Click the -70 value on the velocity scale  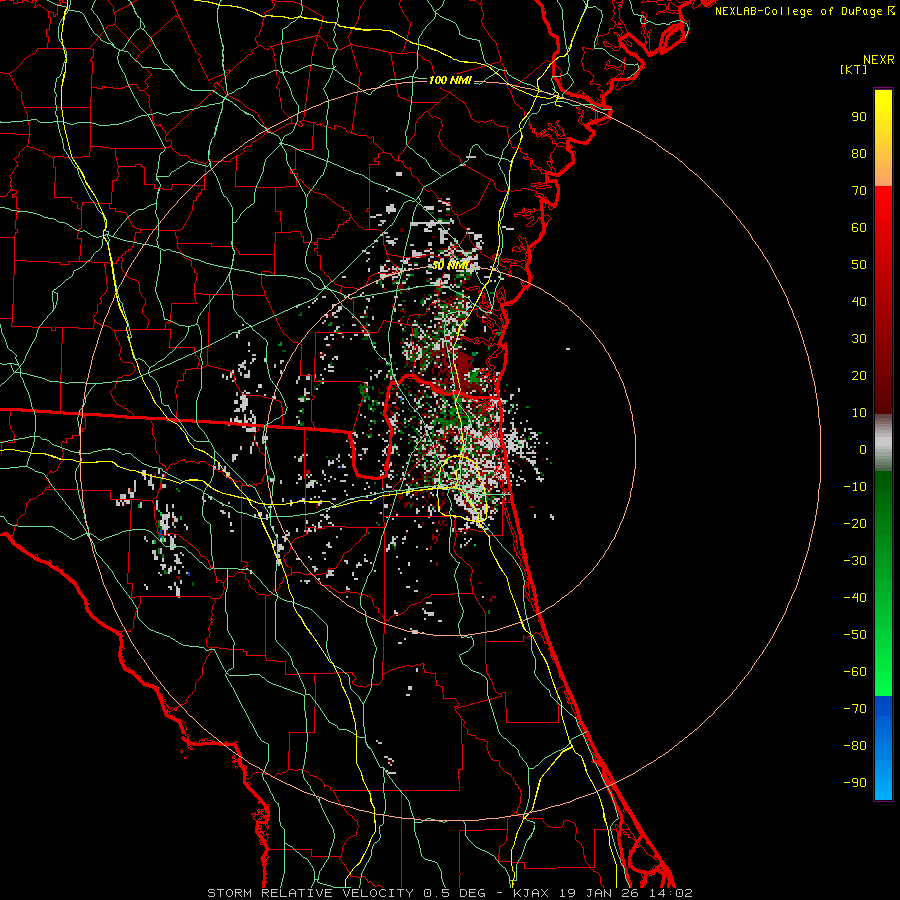click(855, 709)
